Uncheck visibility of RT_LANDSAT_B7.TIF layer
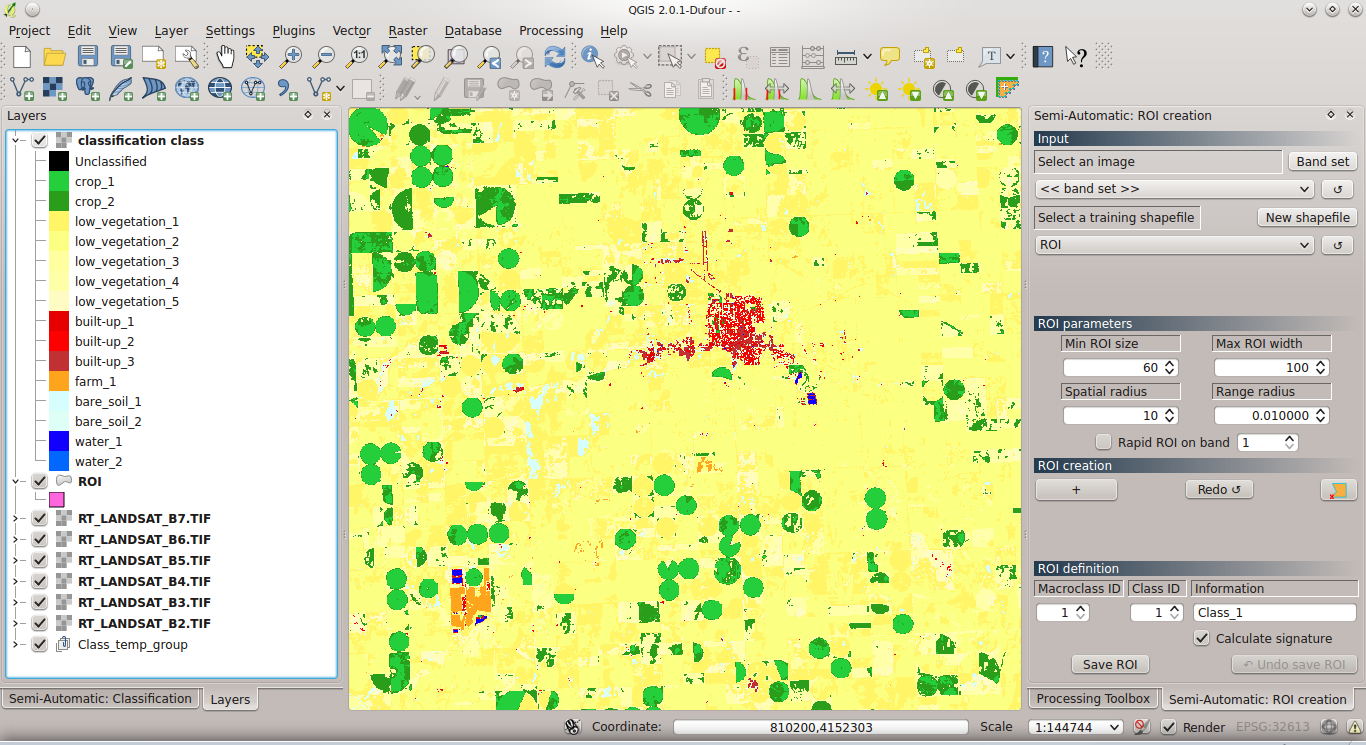 (37, 518)
